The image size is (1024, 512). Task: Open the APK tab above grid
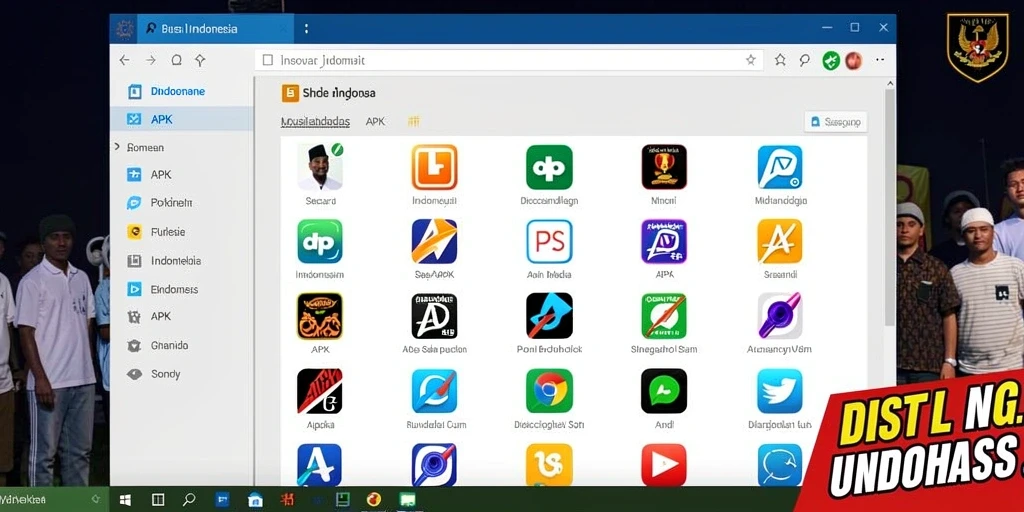pyautogui.click(x=375, y=121)
